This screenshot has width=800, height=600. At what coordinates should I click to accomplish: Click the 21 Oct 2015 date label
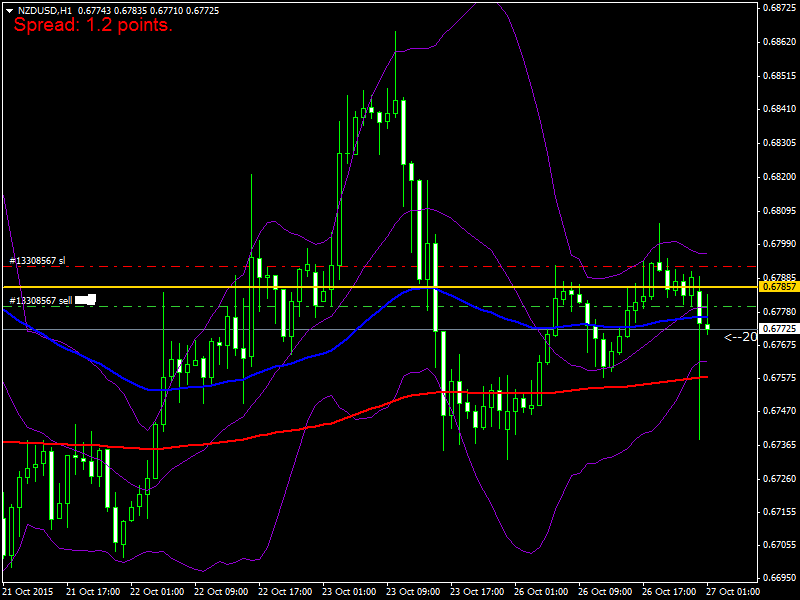point(28,591)
